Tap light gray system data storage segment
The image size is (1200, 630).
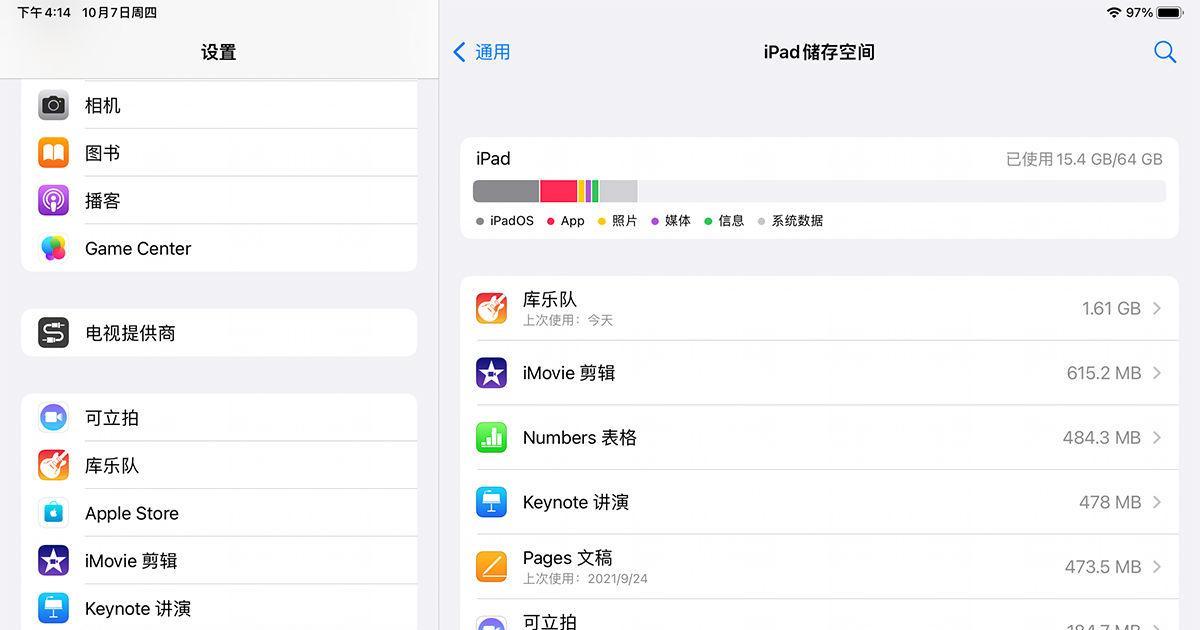pos(619,191)
